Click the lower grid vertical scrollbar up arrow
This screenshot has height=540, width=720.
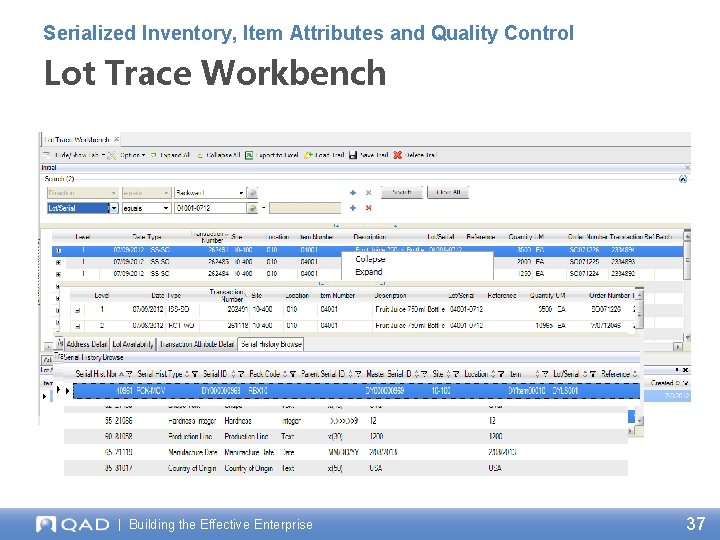[x=640, y=295]
